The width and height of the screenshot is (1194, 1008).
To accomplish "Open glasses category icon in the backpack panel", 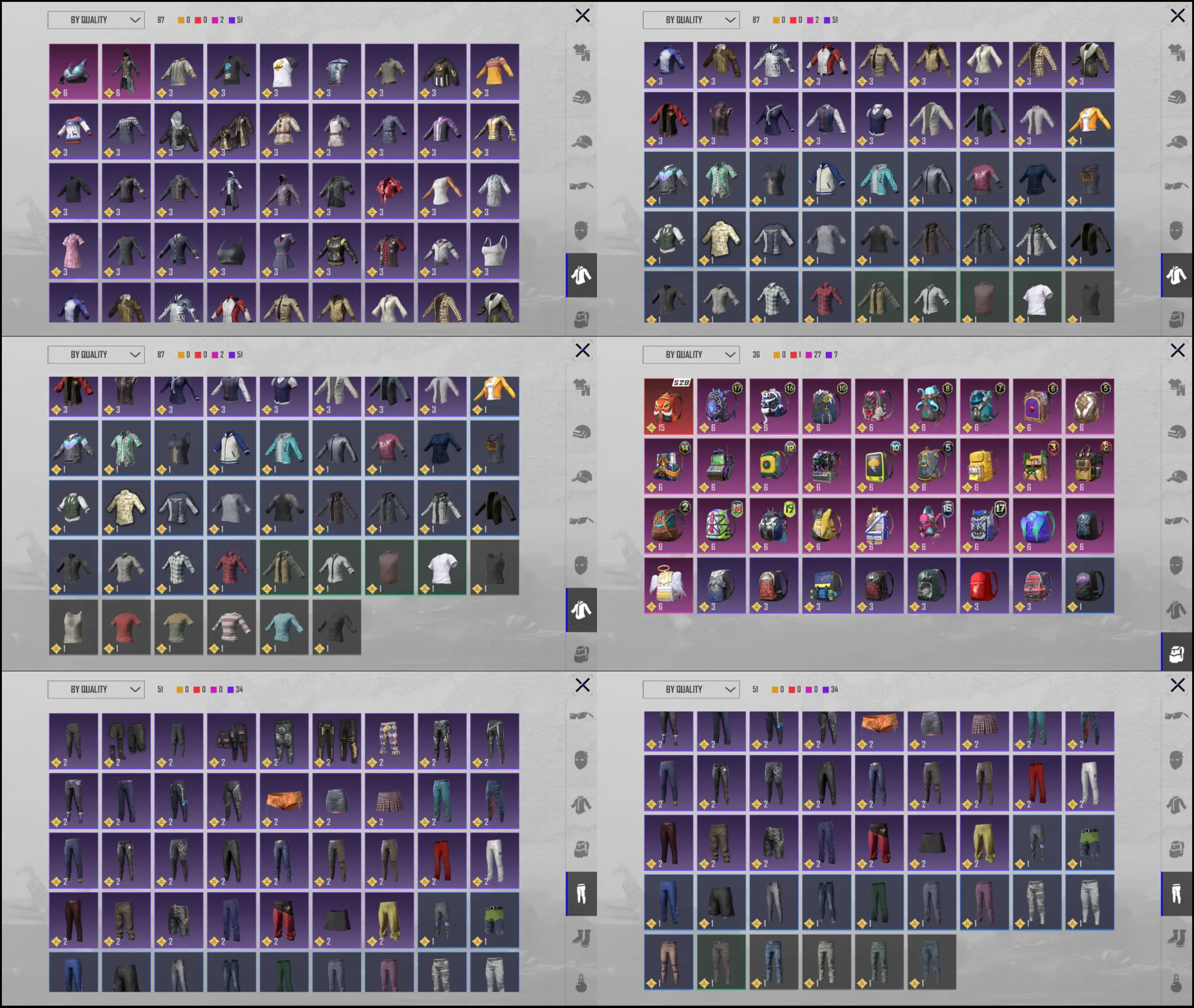I will point(1176,520).
